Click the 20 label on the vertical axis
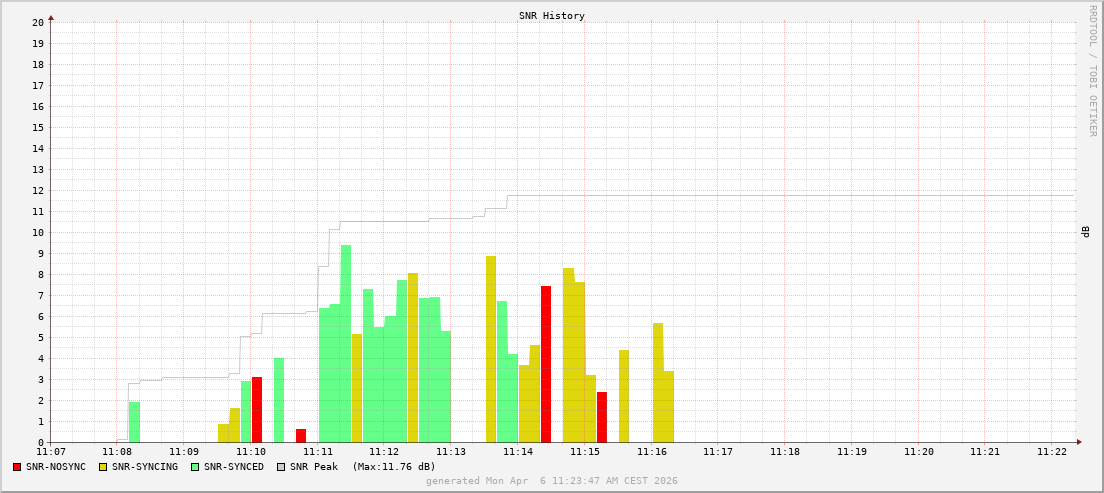Image resolution: width=1104 pixels, height=493 pixels. point(38,22)
